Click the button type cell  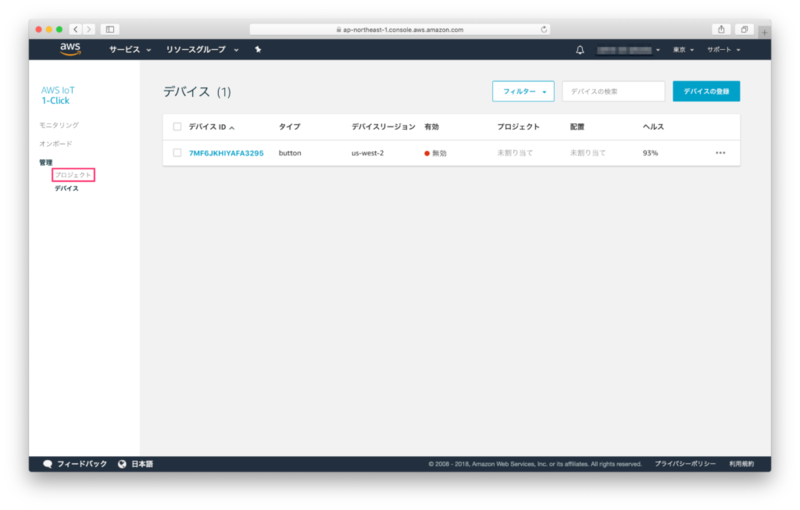click(290, 153)
